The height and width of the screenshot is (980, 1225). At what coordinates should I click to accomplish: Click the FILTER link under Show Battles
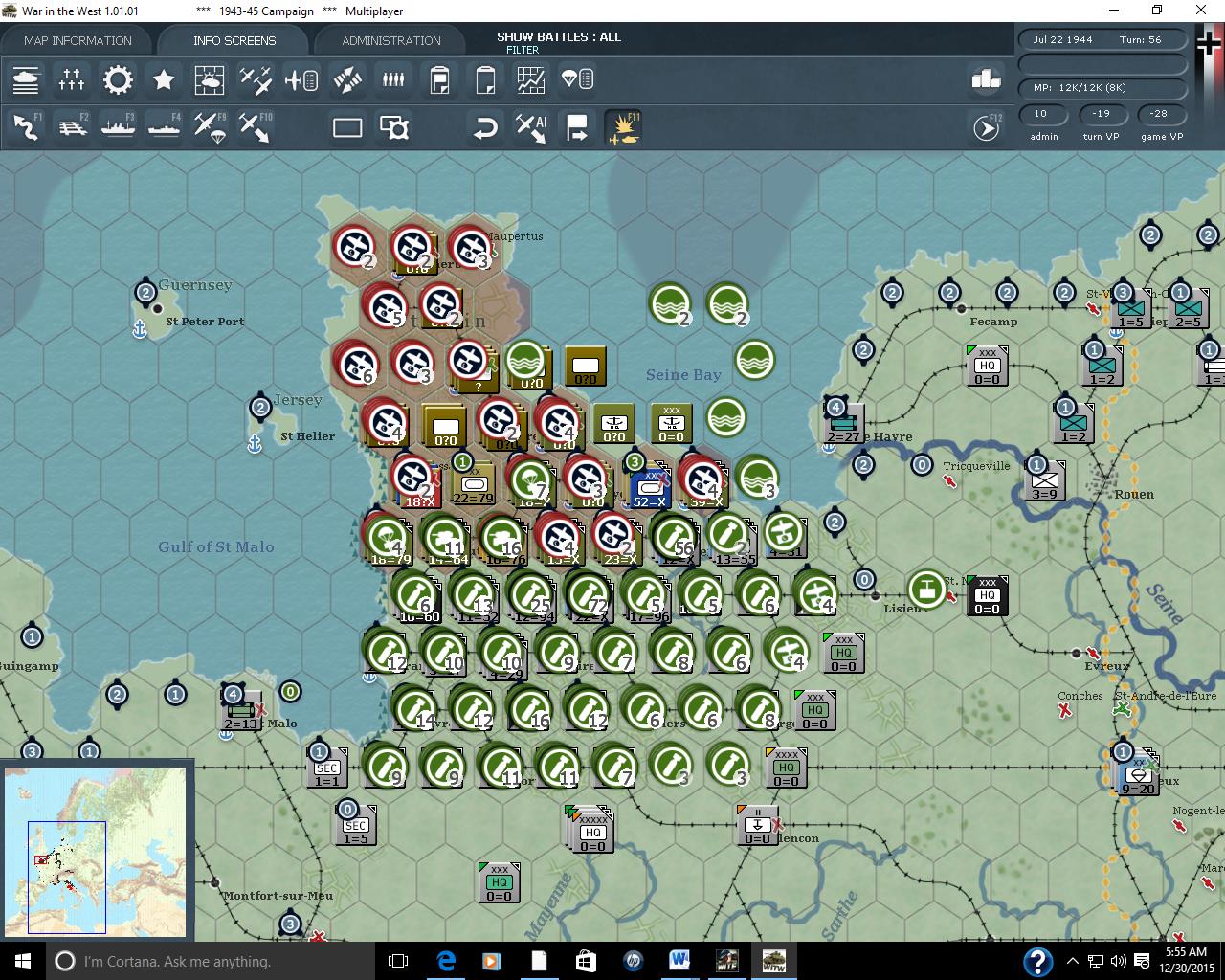point(523,50)
